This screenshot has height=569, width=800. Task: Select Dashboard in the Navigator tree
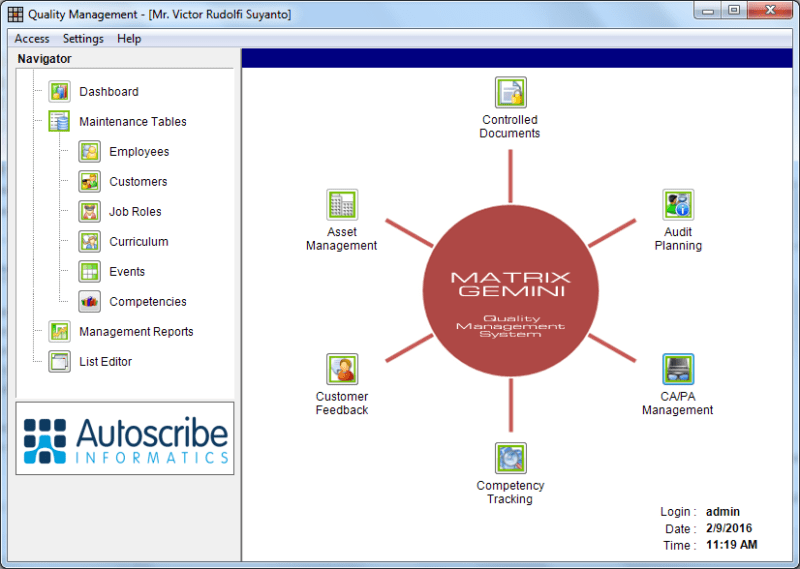(x=109, y=92)
